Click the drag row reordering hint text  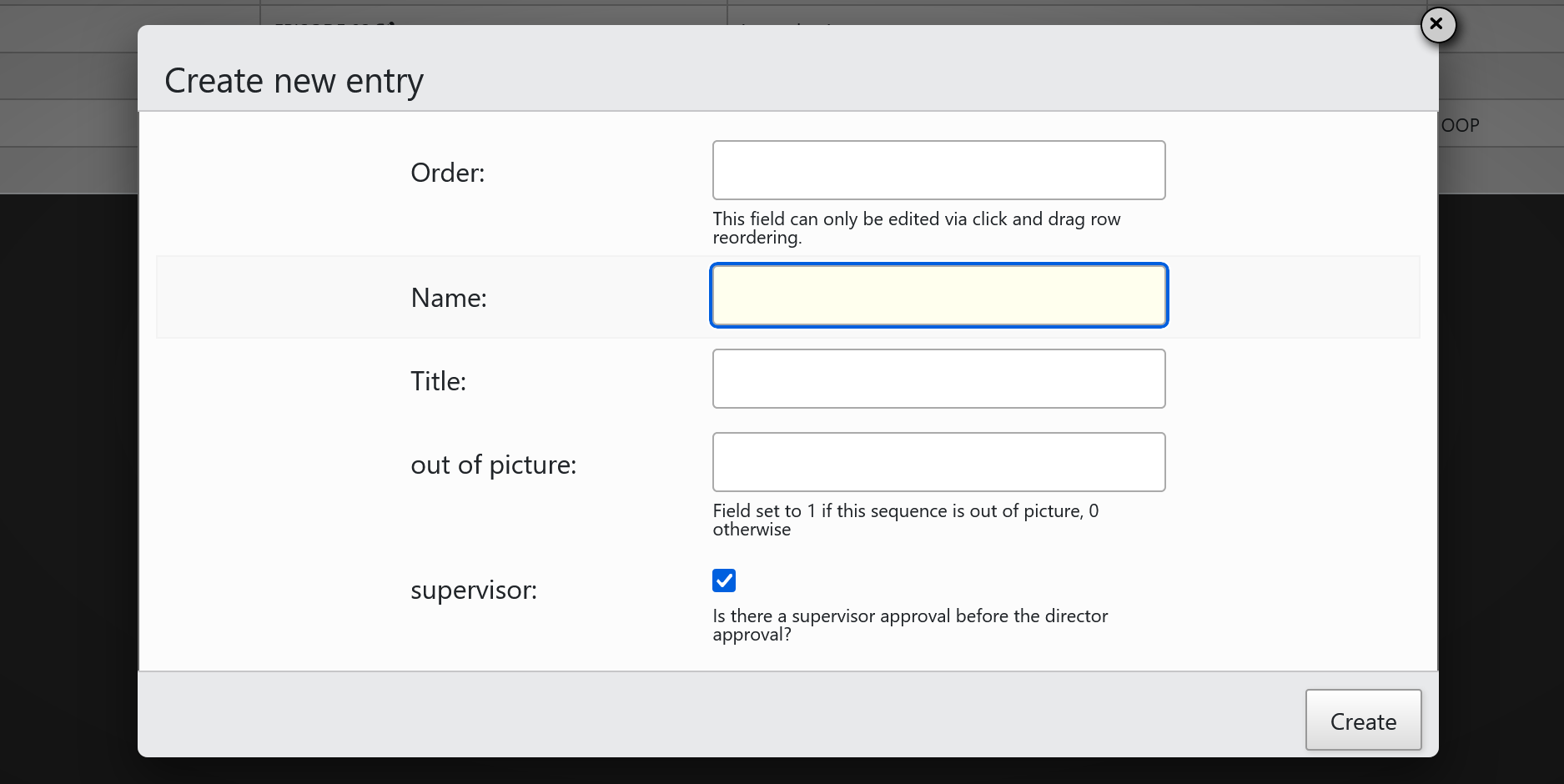click(x=916, y=228)
